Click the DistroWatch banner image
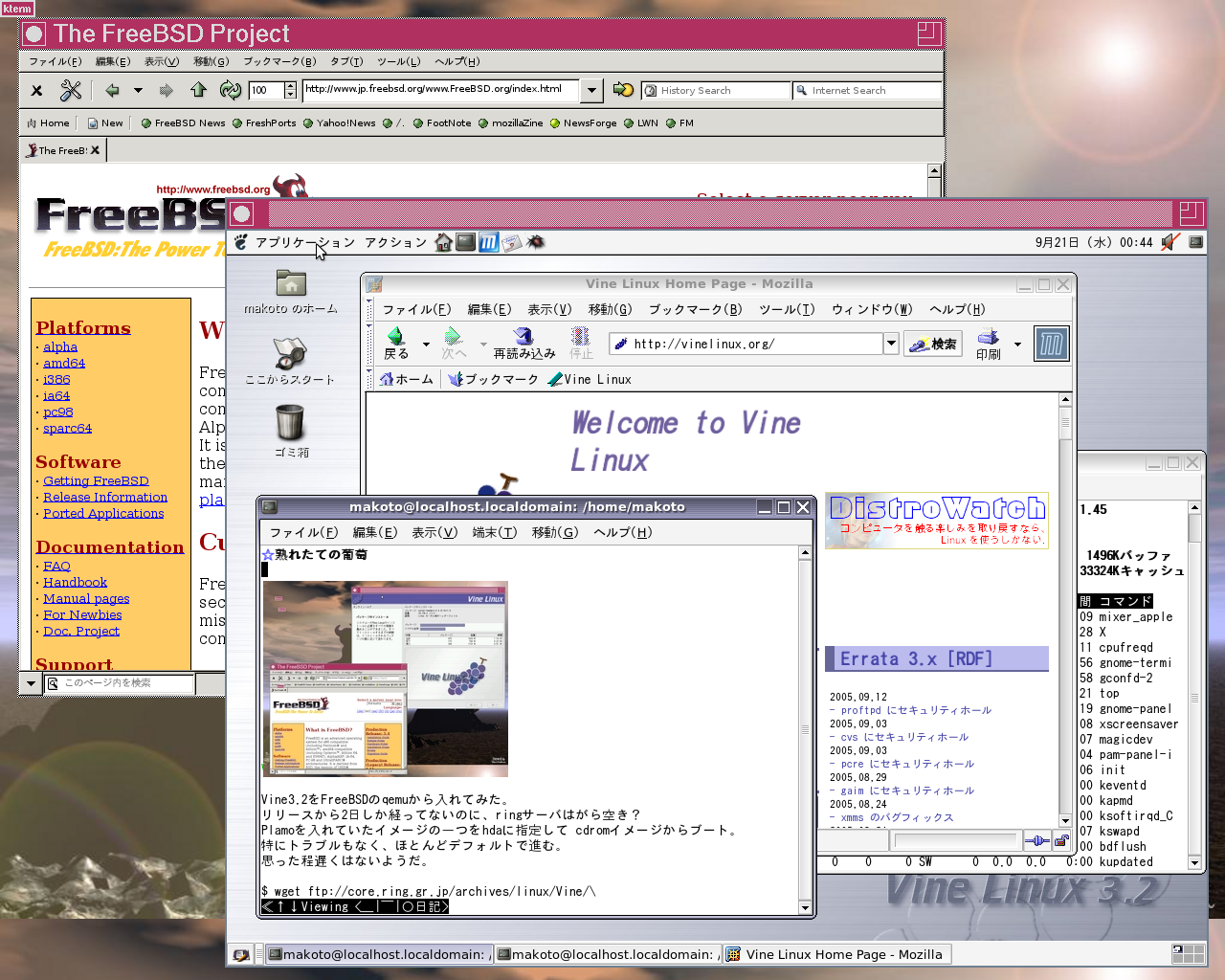This screenshot has height=980, width=1225. pyautogui.click(x=937, y=521)
